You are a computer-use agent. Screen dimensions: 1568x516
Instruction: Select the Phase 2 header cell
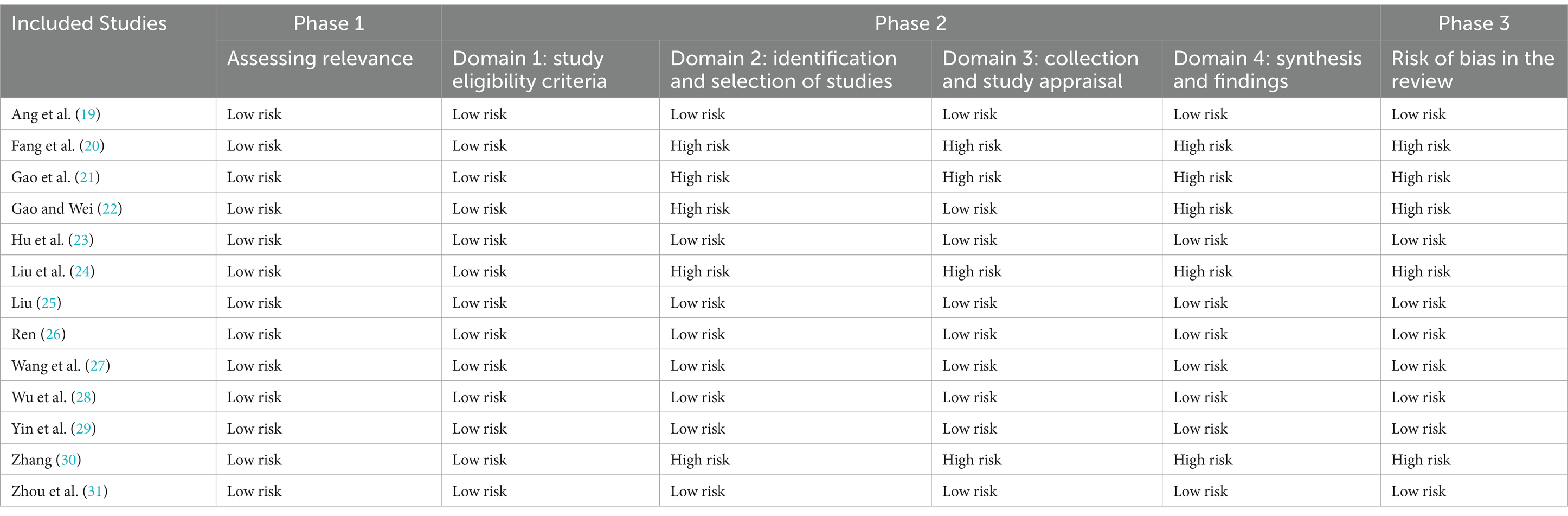click(x=911, y=23)
